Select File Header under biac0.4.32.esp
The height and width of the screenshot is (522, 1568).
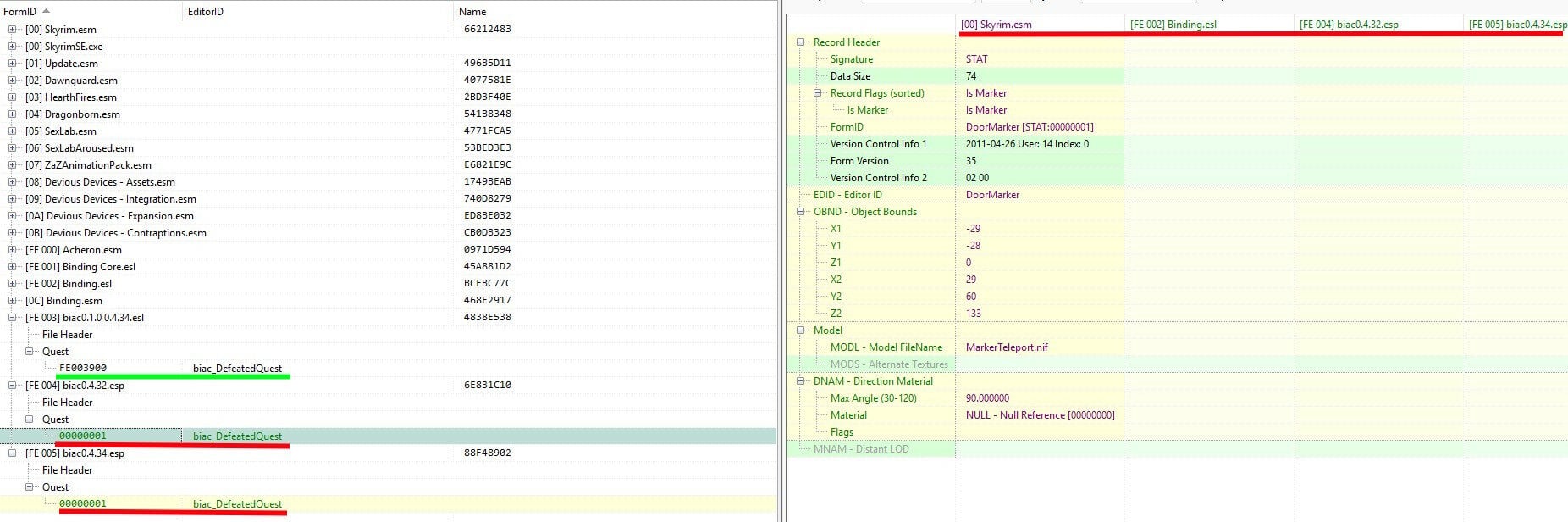click(x=67, y=402)
